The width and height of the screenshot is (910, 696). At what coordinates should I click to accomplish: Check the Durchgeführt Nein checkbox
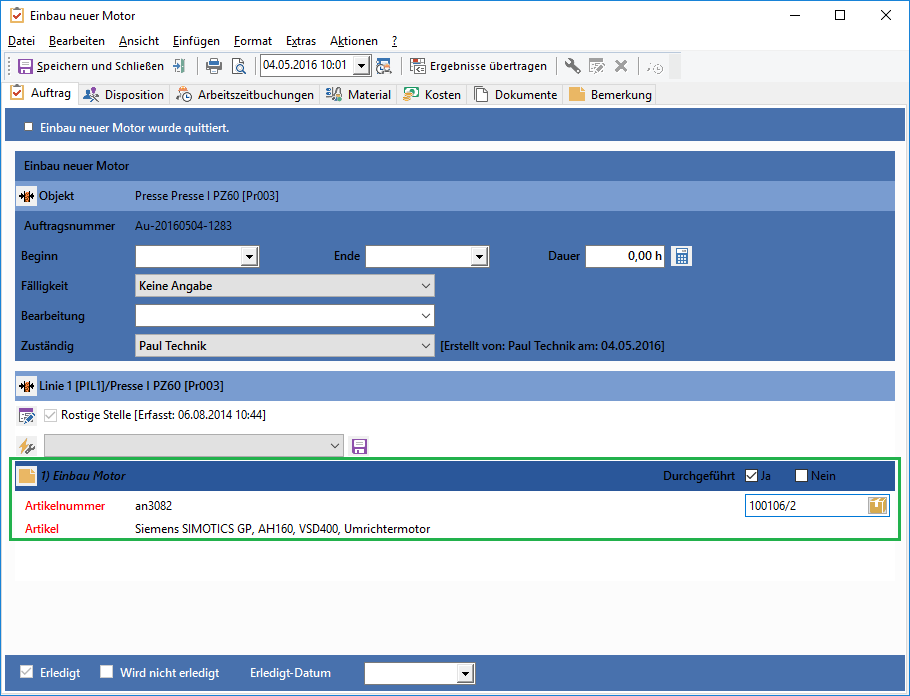801,476
